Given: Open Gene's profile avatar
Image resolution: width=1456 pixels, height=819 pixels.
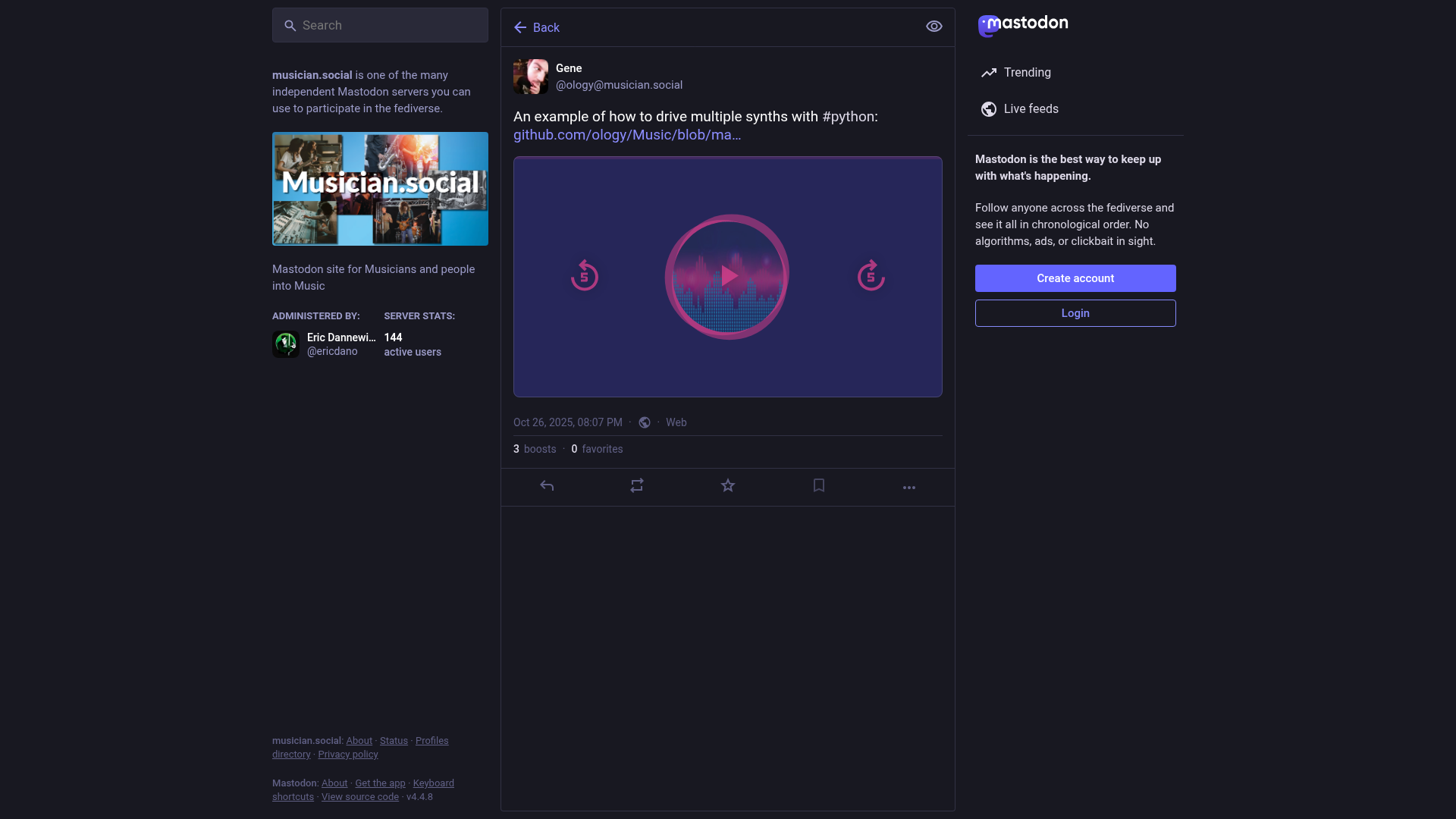Looking at the screenshot, I should pyautogui.click(x=530, y=77).
